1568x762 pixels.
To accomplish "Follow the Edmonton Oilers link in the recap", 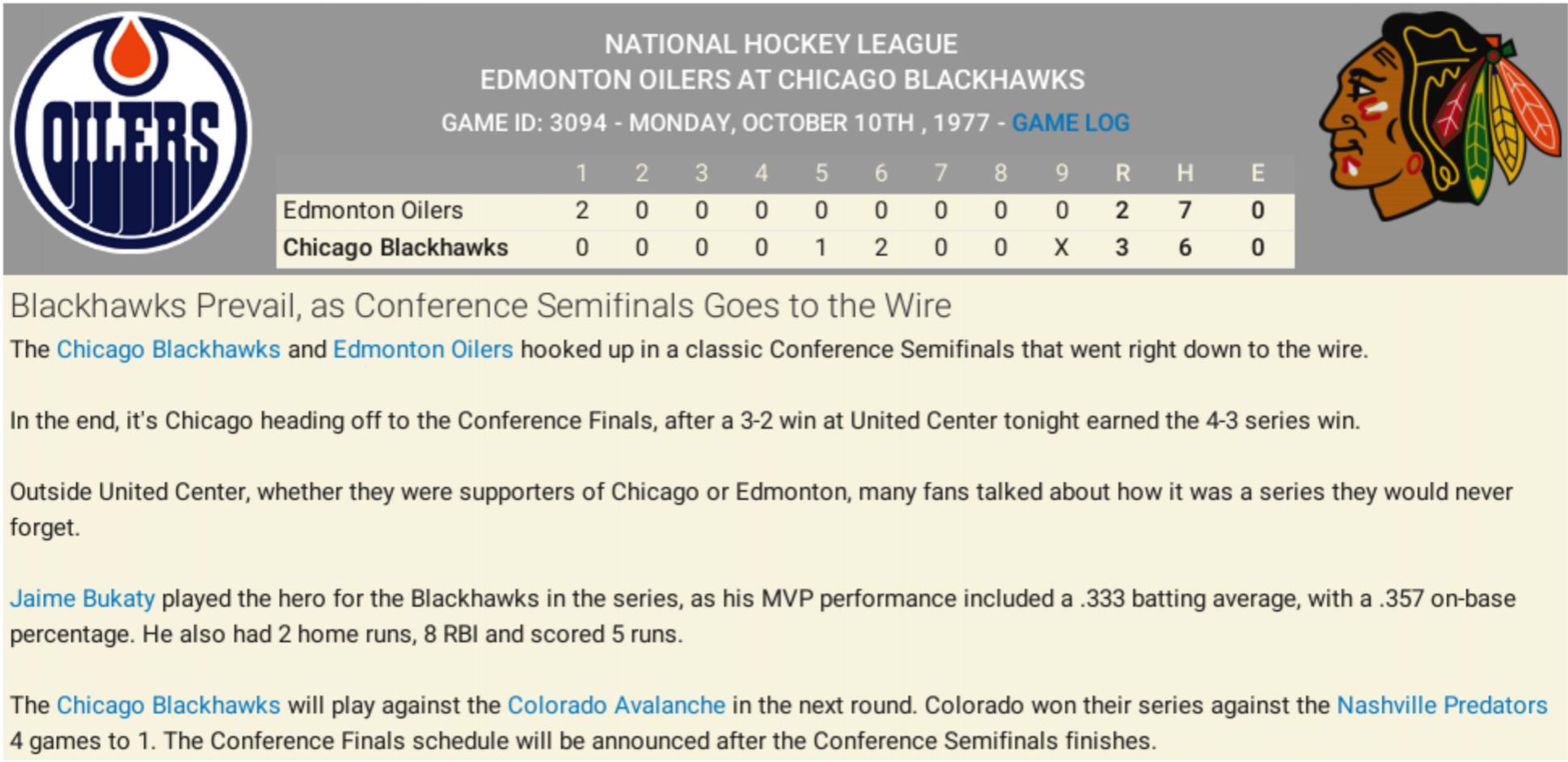I will [x=423, y=349].
